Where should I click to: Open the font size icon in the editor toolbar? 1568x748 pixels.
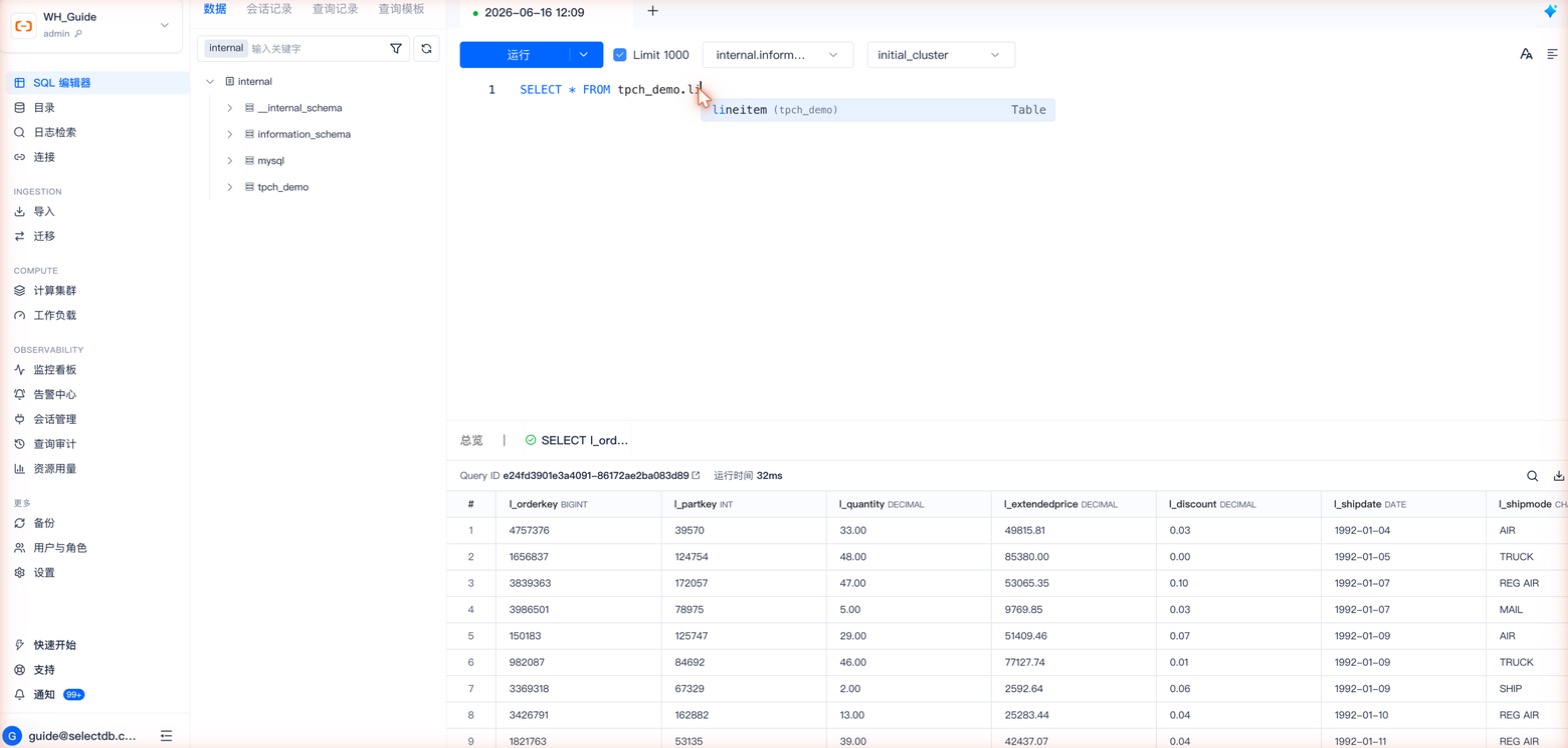tap(1526, 54)
